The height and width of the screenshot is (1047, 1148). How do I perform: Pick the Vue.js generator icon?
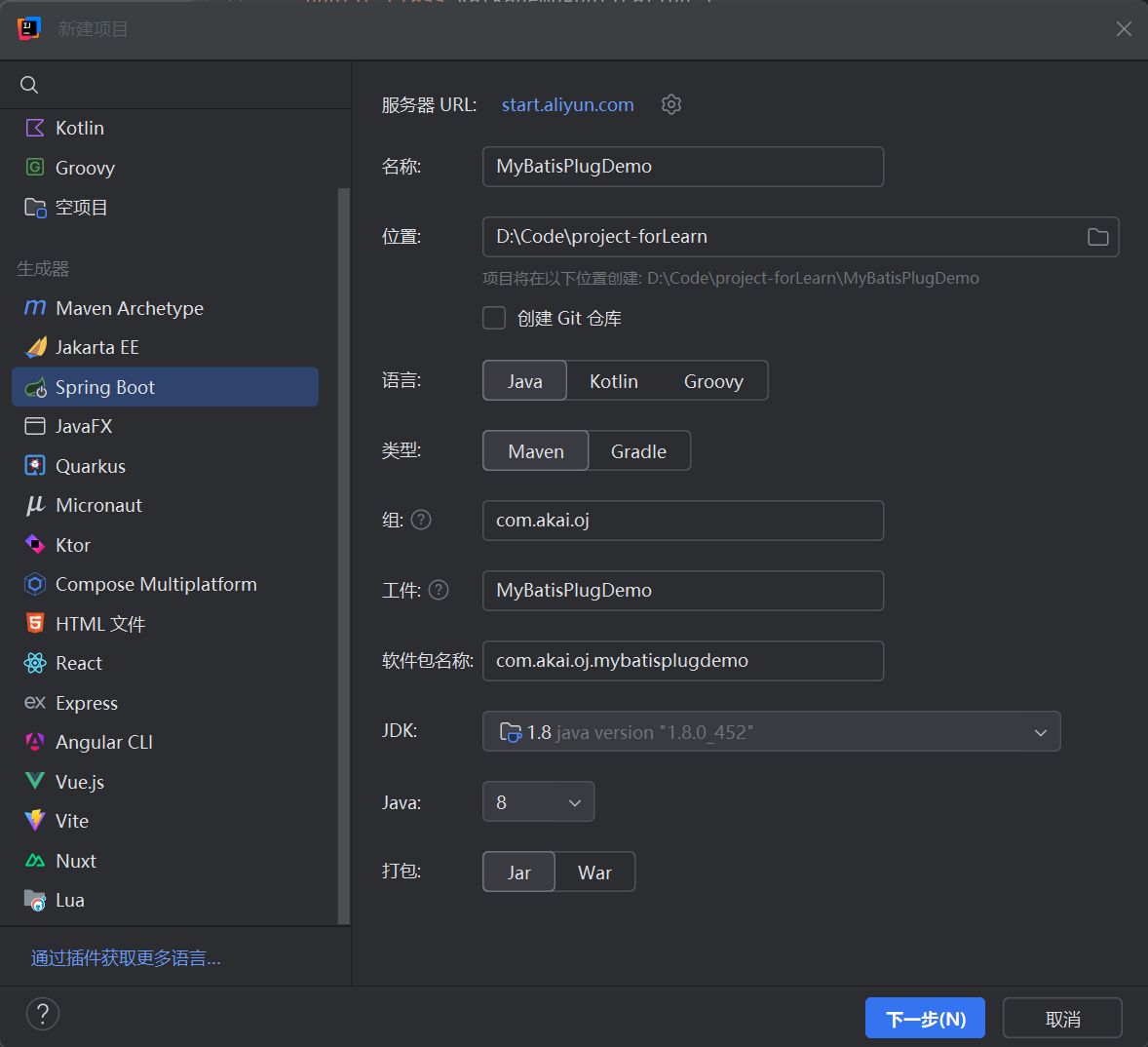pyautogui.click(x=35, y=782)
